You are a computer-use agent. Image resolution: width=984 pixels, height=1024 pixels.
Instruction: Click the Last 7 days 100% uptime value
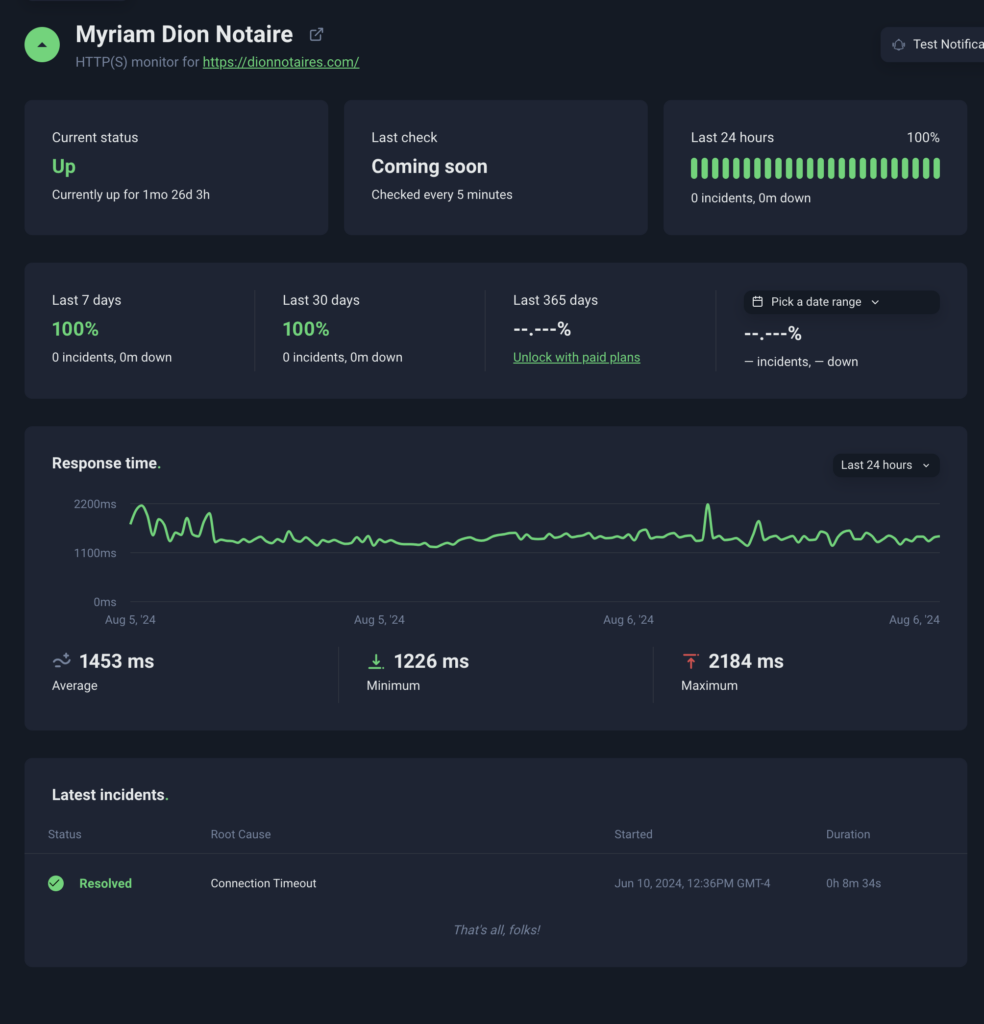(75, 329)
